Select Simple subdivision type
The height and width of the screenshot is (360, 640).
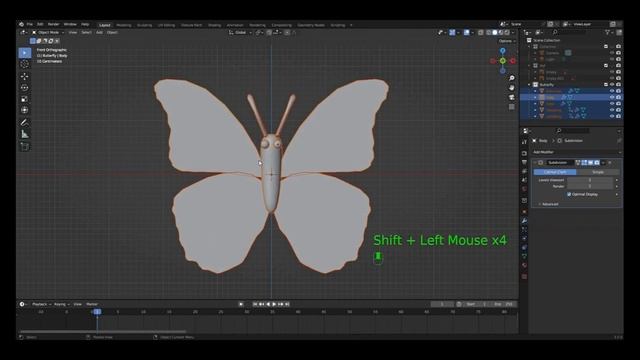[x=598, y=172]
